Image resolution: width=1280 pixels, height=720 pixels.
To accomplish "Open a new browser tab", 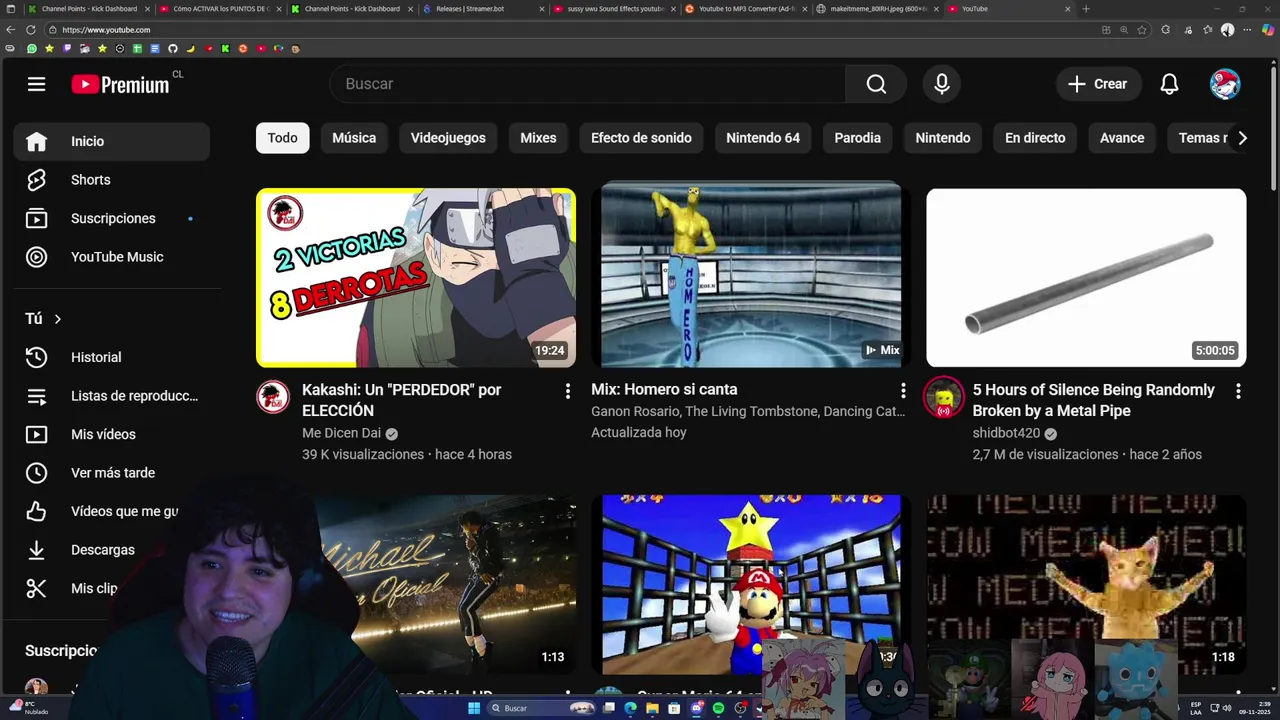I will 1086,9.
